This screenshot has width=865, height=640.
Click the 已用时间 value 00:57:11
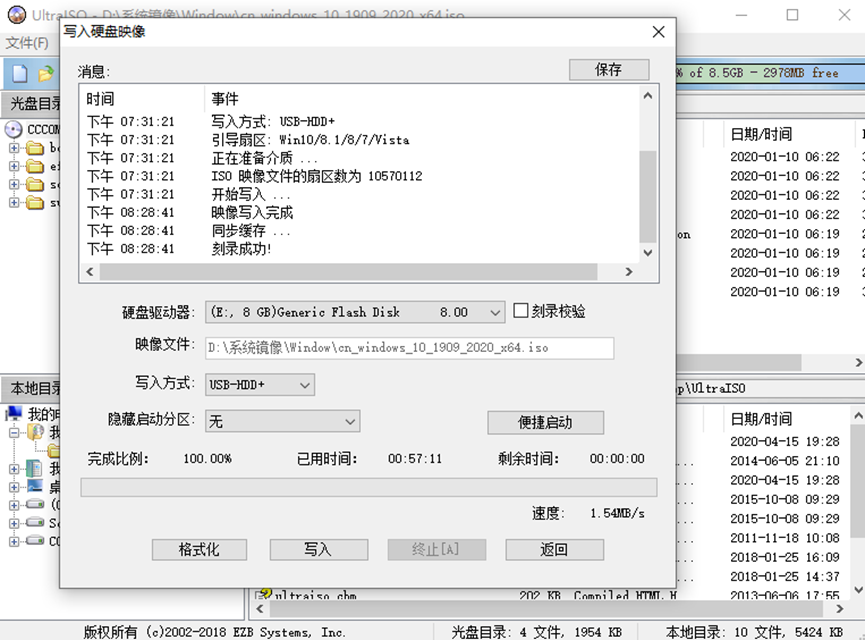(415, 459)
